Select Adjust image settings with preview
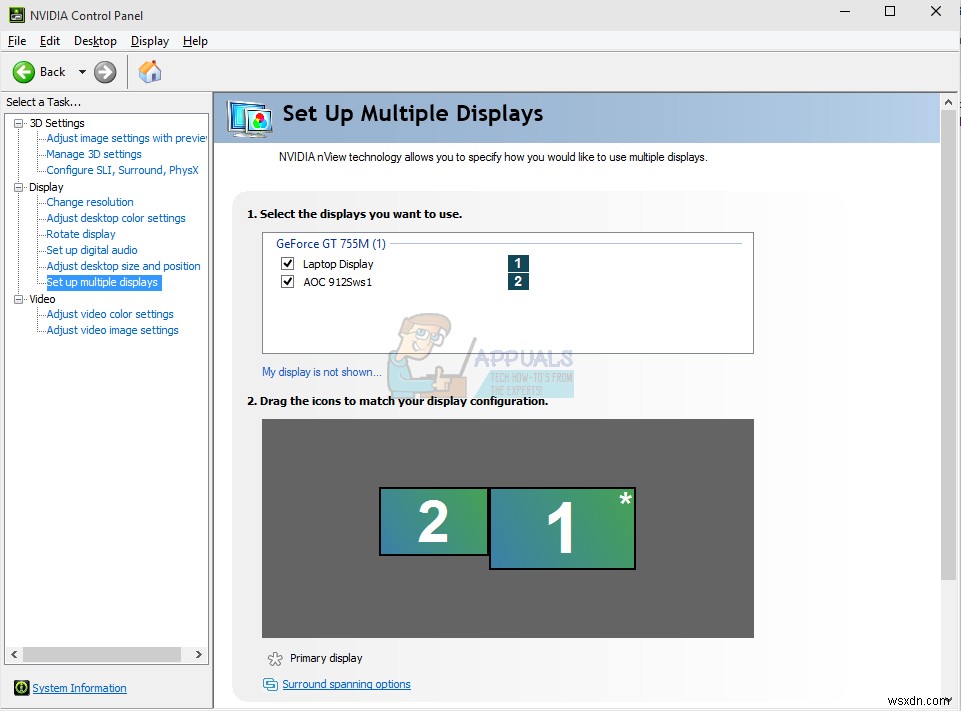961x711 pixels. pos(127,138)
